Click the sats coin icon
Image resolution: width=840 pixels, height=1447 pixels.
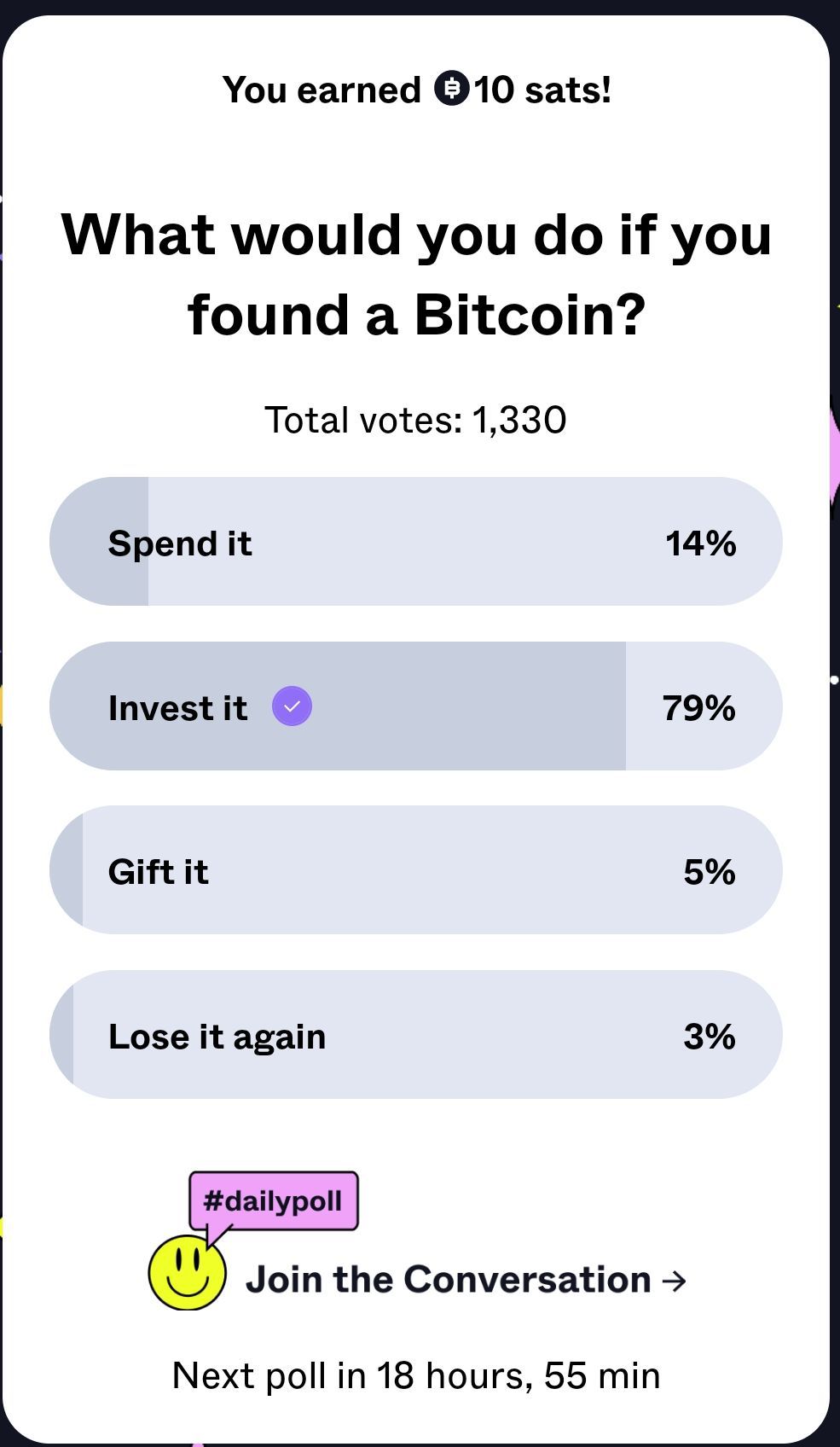tap(452, 89)
